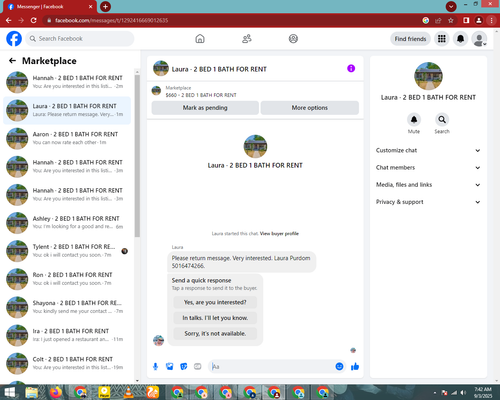Expand Privacy & support section
500x400 pixels.
pos(428,202)
